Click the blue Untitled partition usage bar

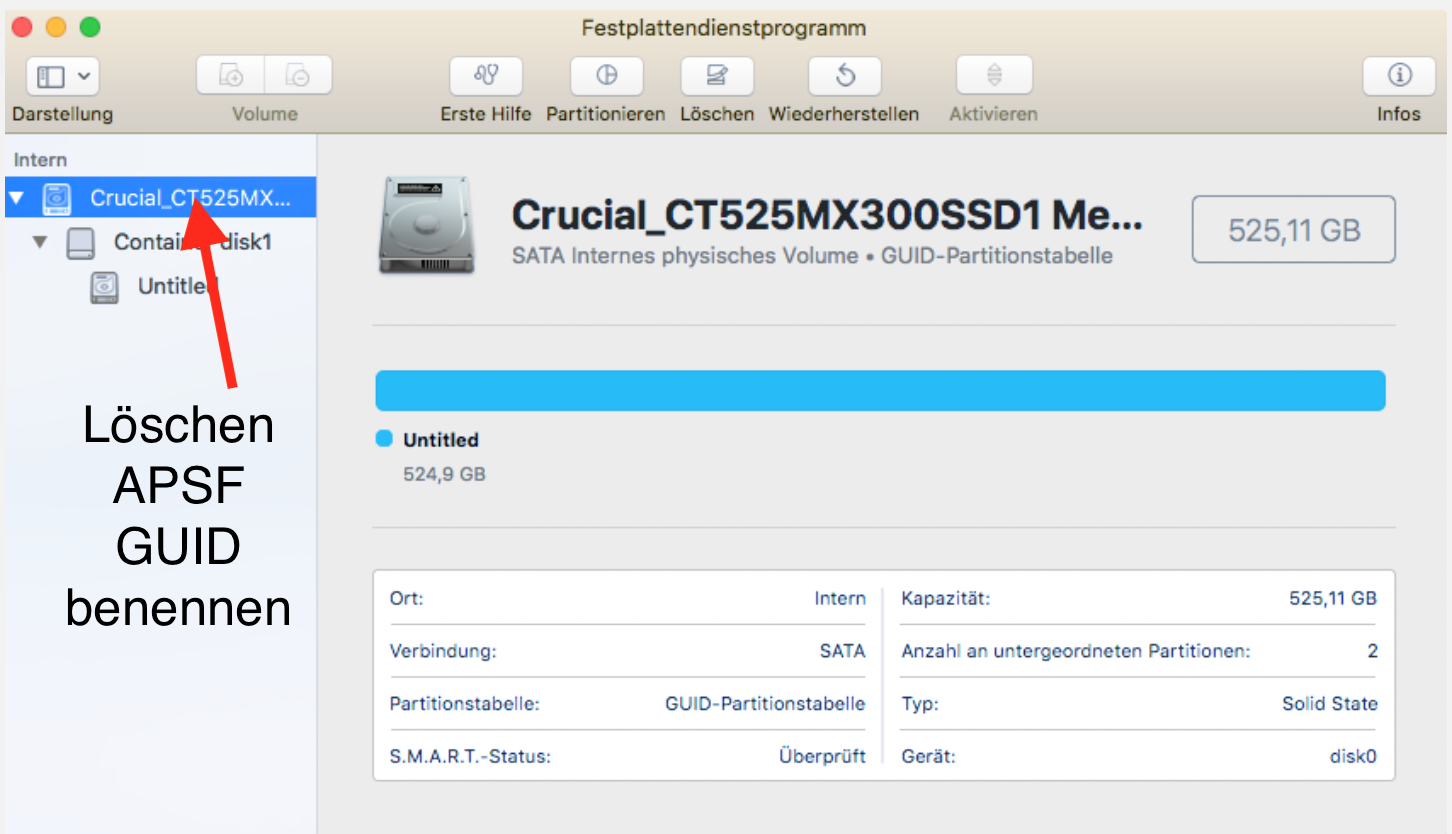click(880, 391)
